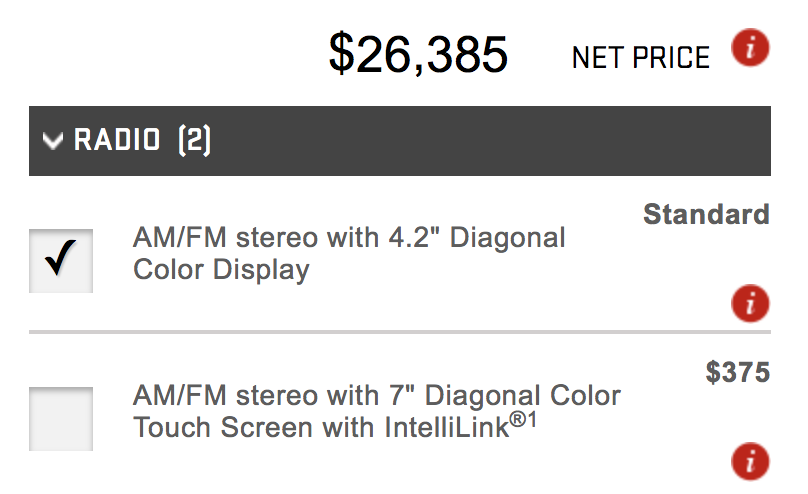The image size is (808, 494).
Task: Click the (2) count in the RADIO header
Action: 194,141
